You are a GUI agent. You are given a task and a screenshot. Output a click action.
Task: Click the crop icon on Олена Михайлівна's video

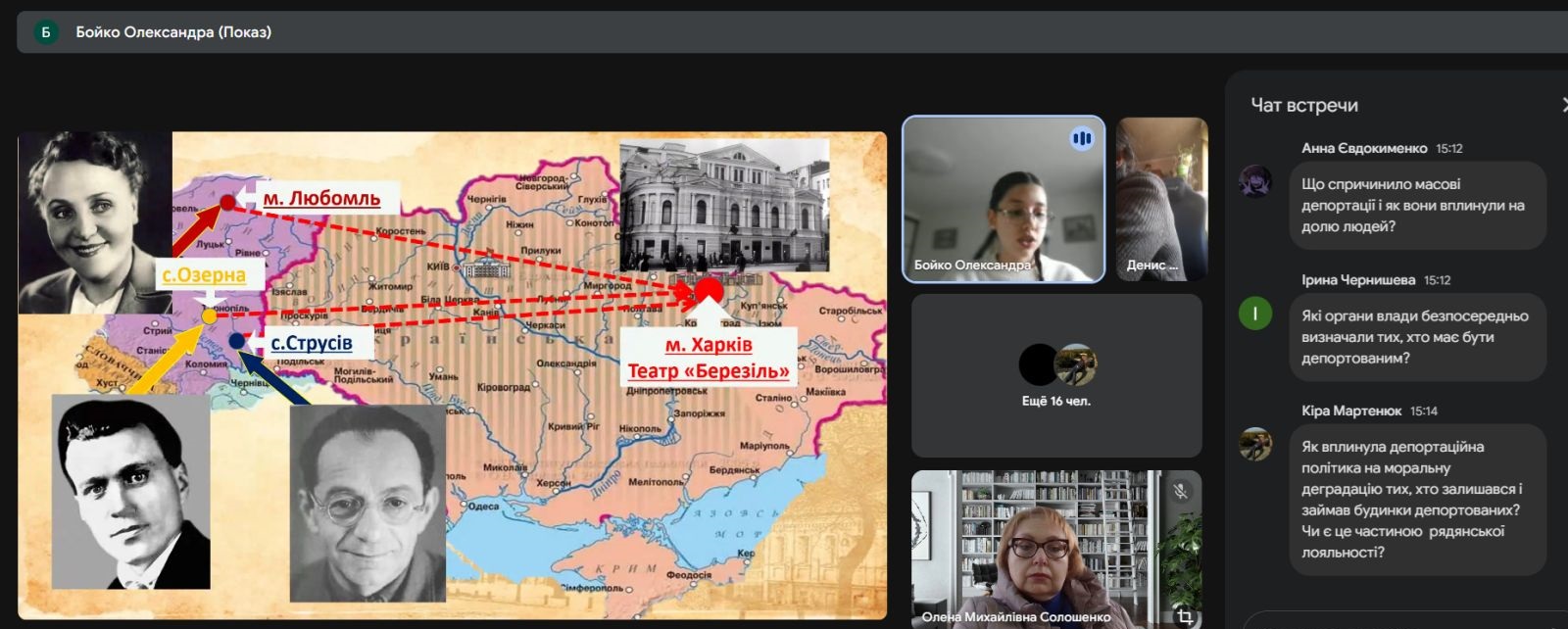coord(1185,616)
